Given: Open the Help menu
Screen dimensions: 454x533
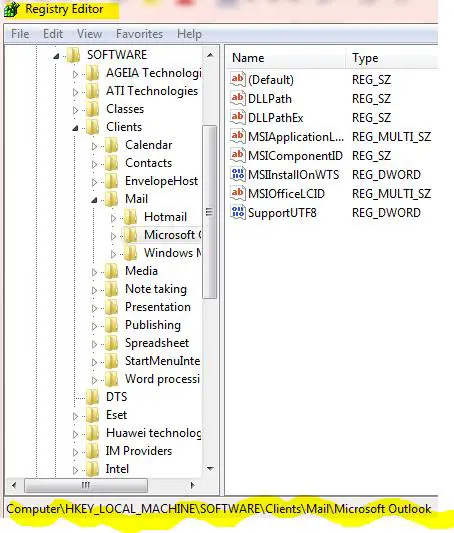Looking at the screenshot, I should point(189,34).
